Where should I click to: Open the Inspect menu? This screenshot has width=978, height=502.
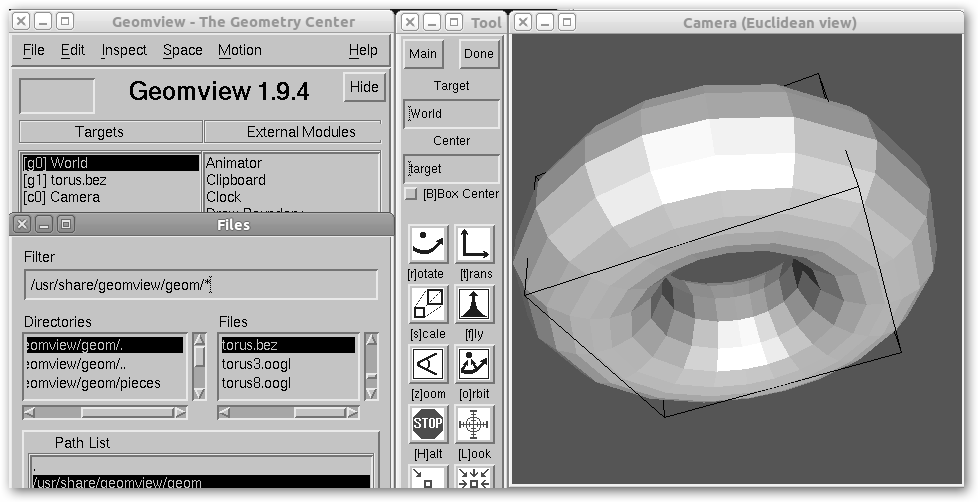click(124, 50)
